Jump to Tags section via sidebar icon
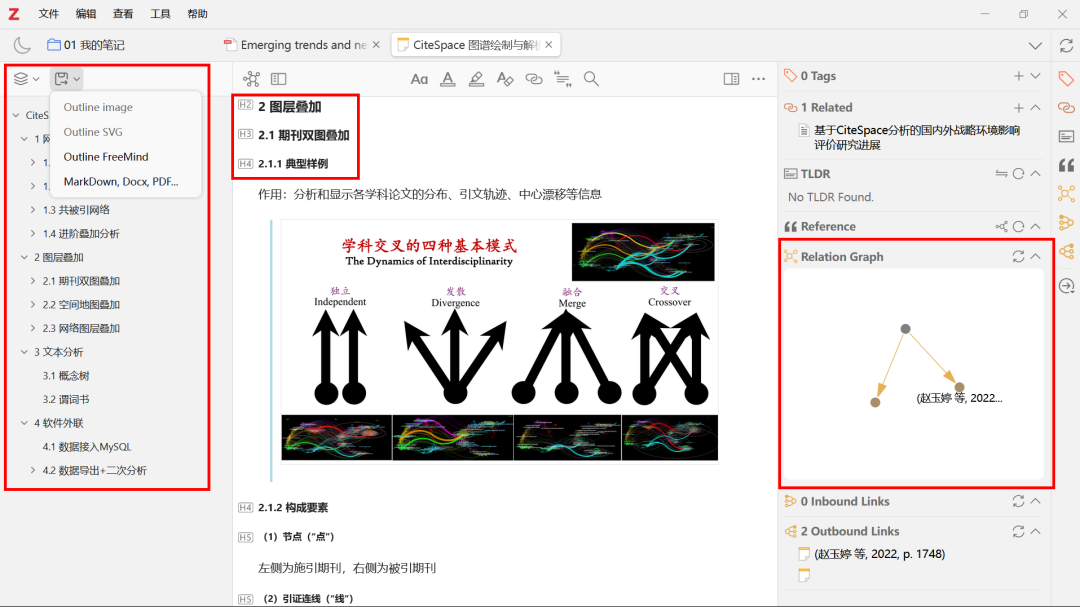 click(1066, 78)
